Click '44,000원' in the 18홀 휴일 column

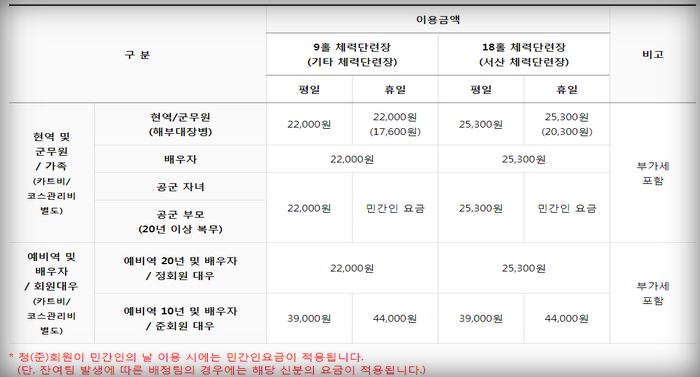pyautogui.click(x=567, y=318)
